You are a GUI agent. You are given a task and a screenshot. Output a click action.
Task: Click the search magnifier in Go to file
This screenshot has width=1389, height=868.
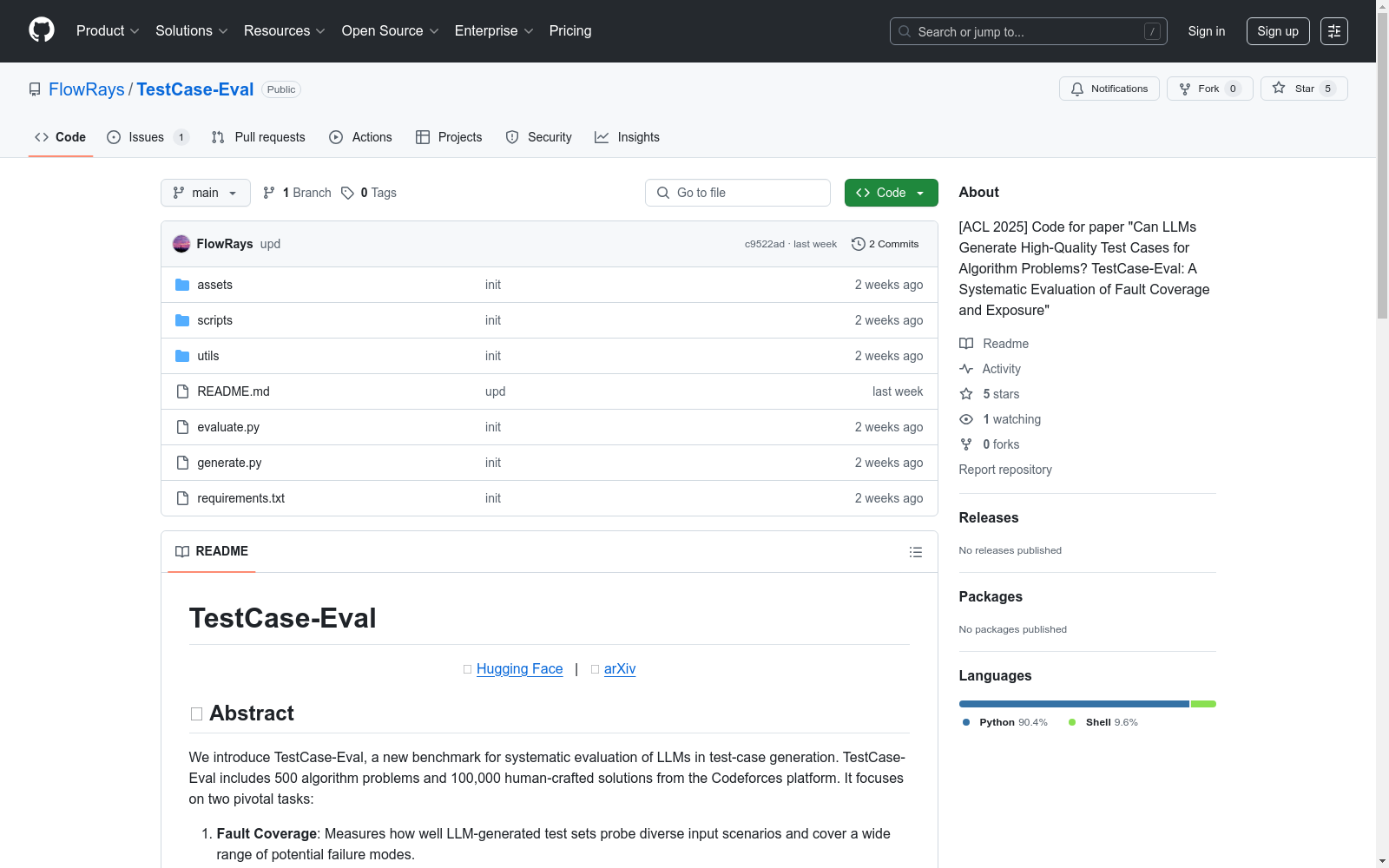pos(663,193)
